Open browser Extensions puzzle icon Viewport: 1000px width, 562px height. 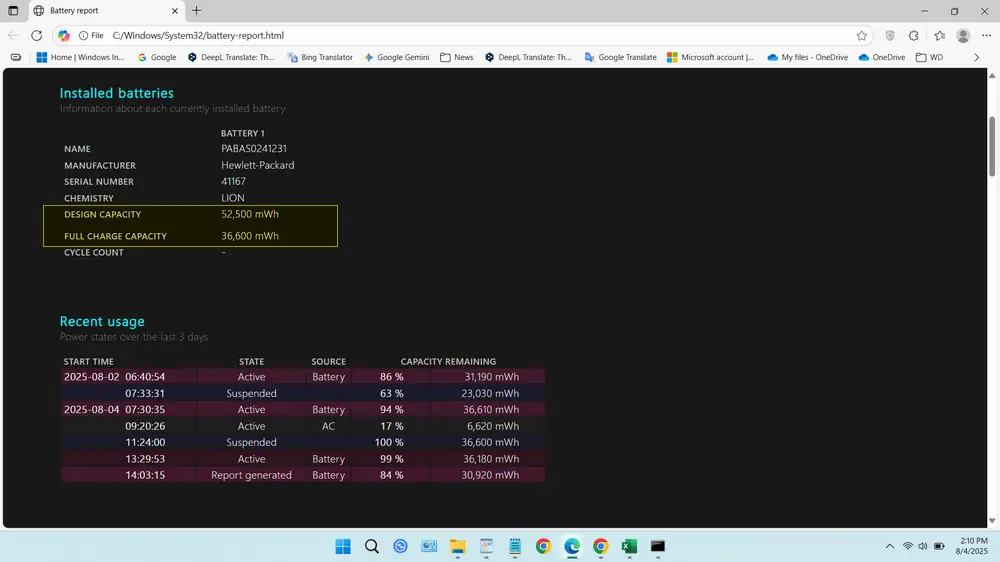[x=914, y=36]
